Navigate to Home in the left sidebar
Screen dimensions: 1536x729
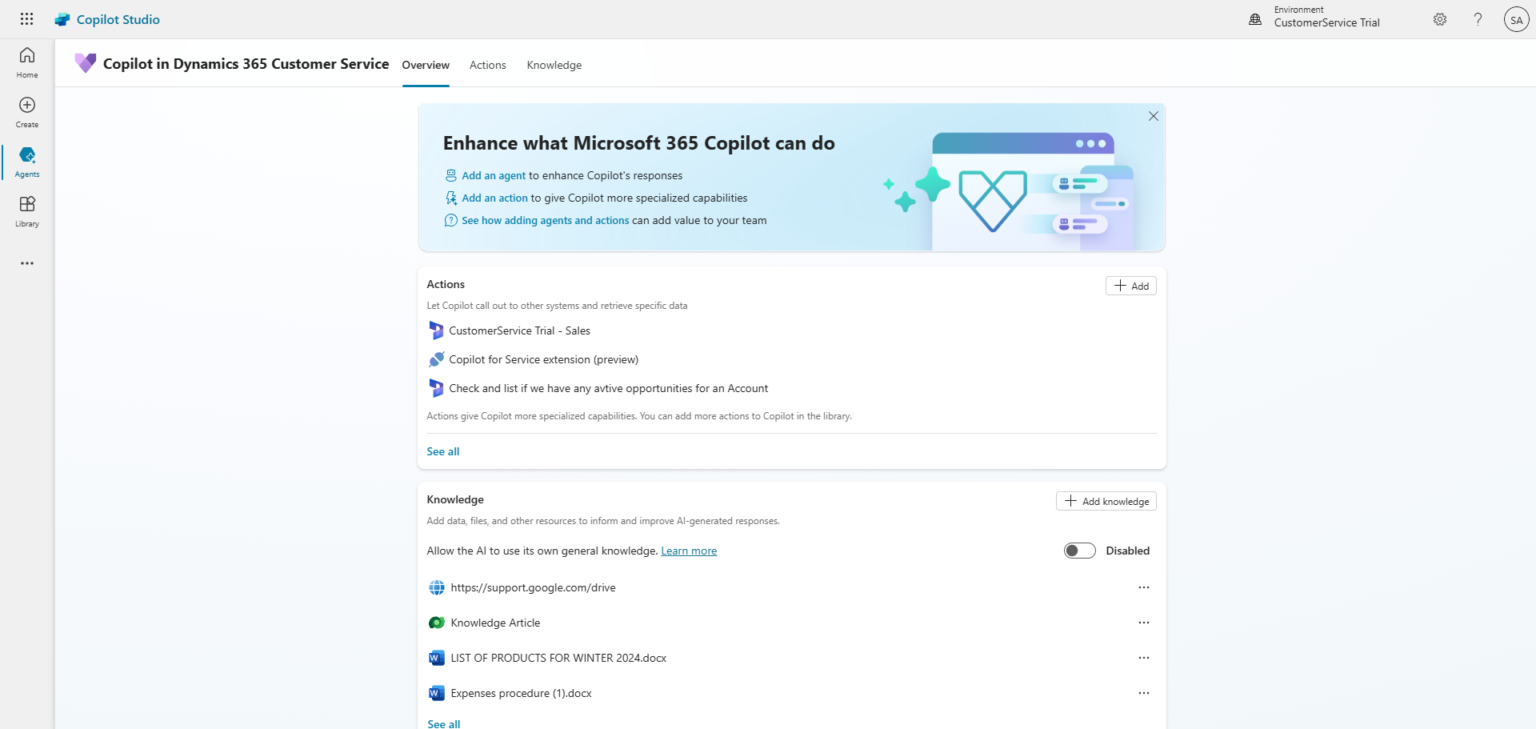[26, 61]
